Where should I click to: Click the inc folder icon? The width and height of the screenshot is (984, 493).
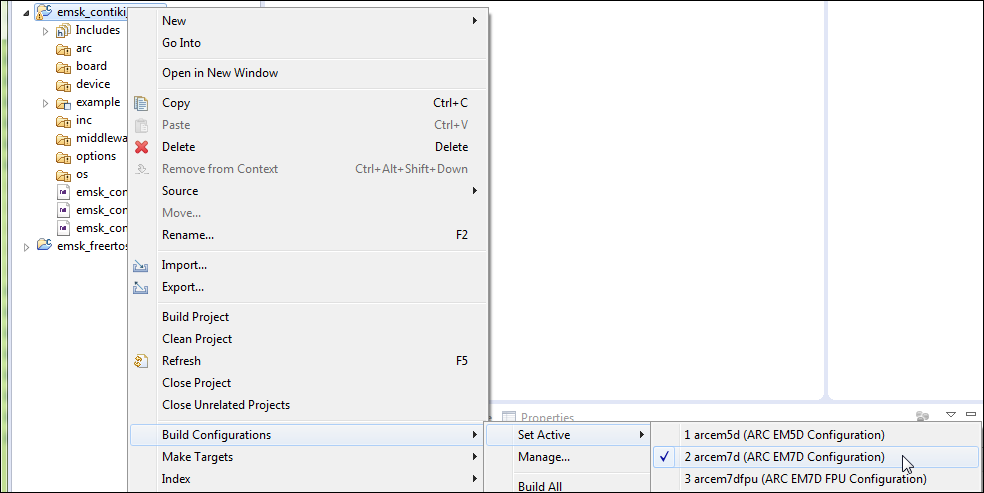click(x=63, y=120)
